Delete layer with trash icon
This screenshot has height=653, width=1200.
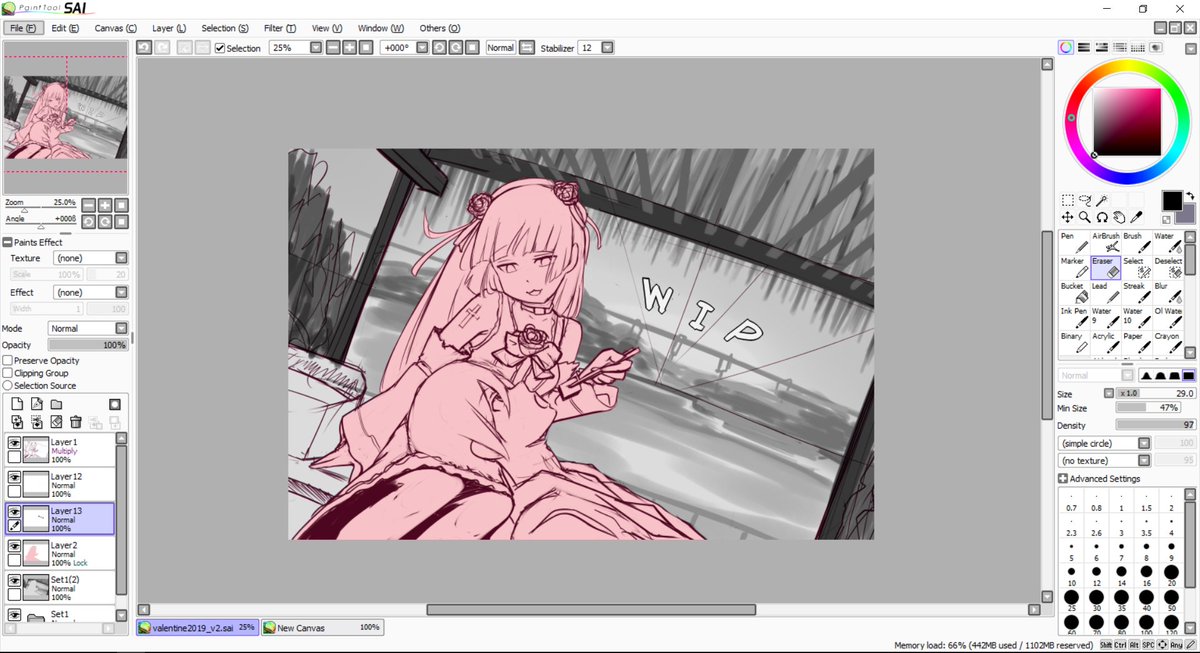[x=76, y=422]
